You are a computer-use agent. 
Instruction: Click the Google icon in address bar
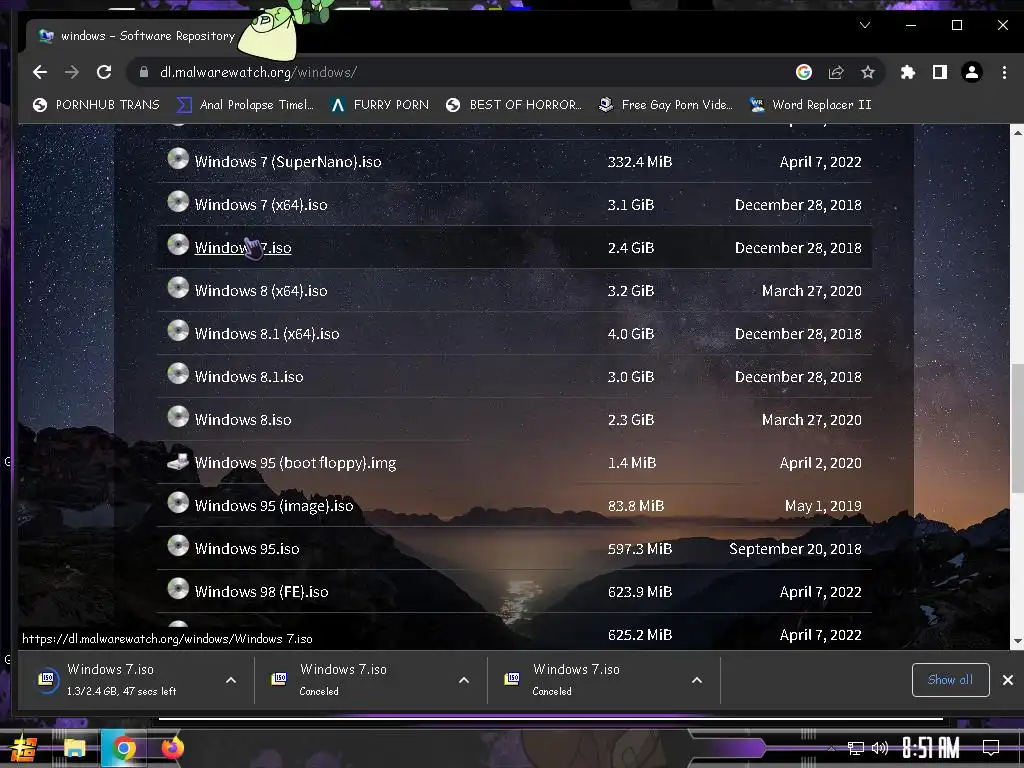[804, 72]
